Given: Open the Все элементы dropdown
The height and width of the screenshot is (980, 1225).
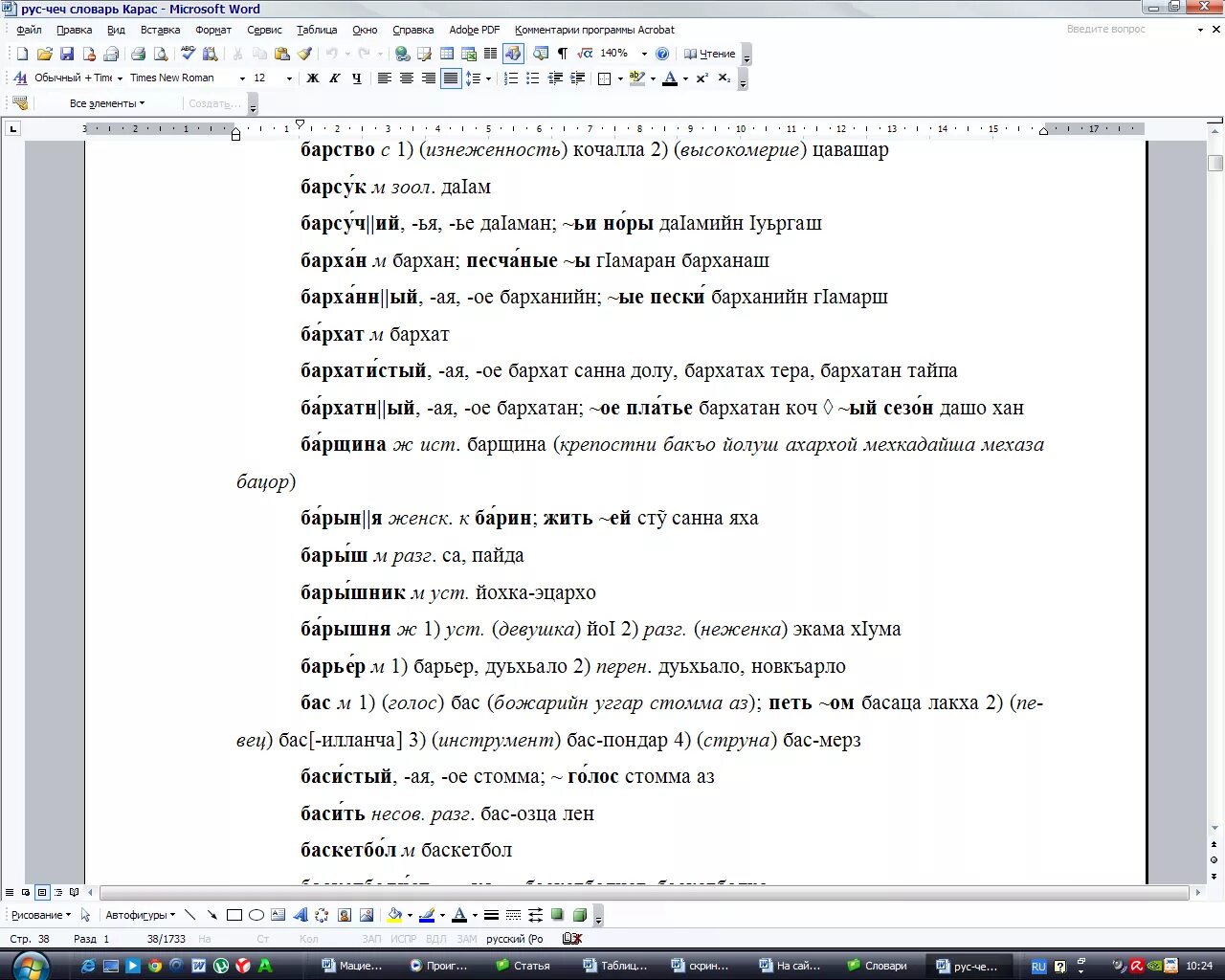Looking at the screenshot, I should pos(107,103).
